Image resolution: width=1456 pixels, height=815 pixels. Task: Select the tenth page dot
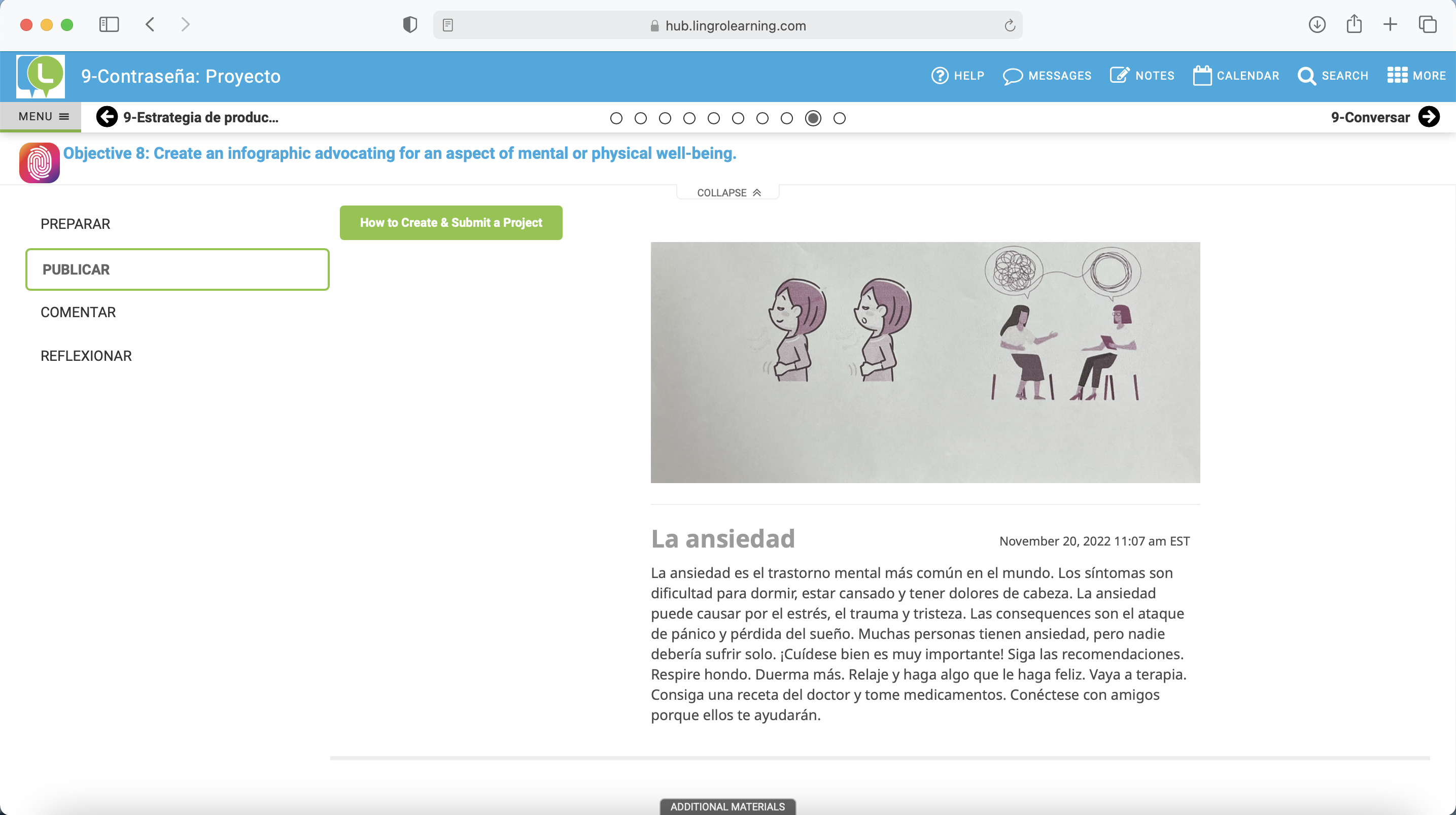pyautogui.click(x=839, y=118)
